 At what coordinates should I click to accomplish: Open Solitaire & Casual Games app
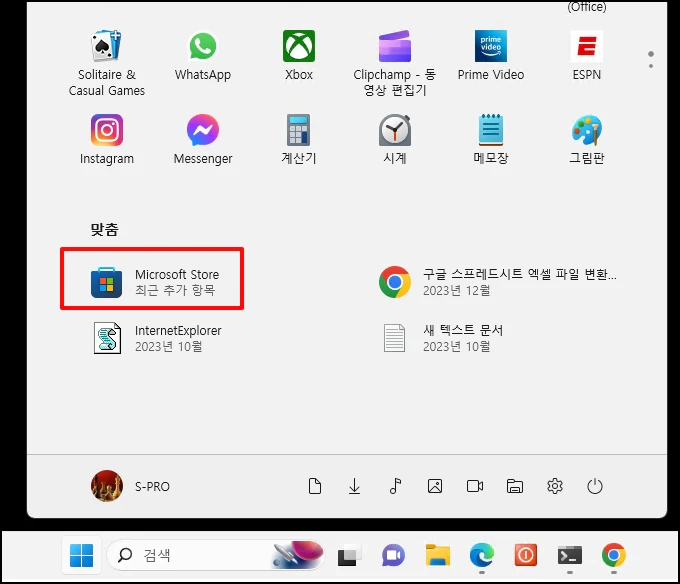click(x=107, y=63)
